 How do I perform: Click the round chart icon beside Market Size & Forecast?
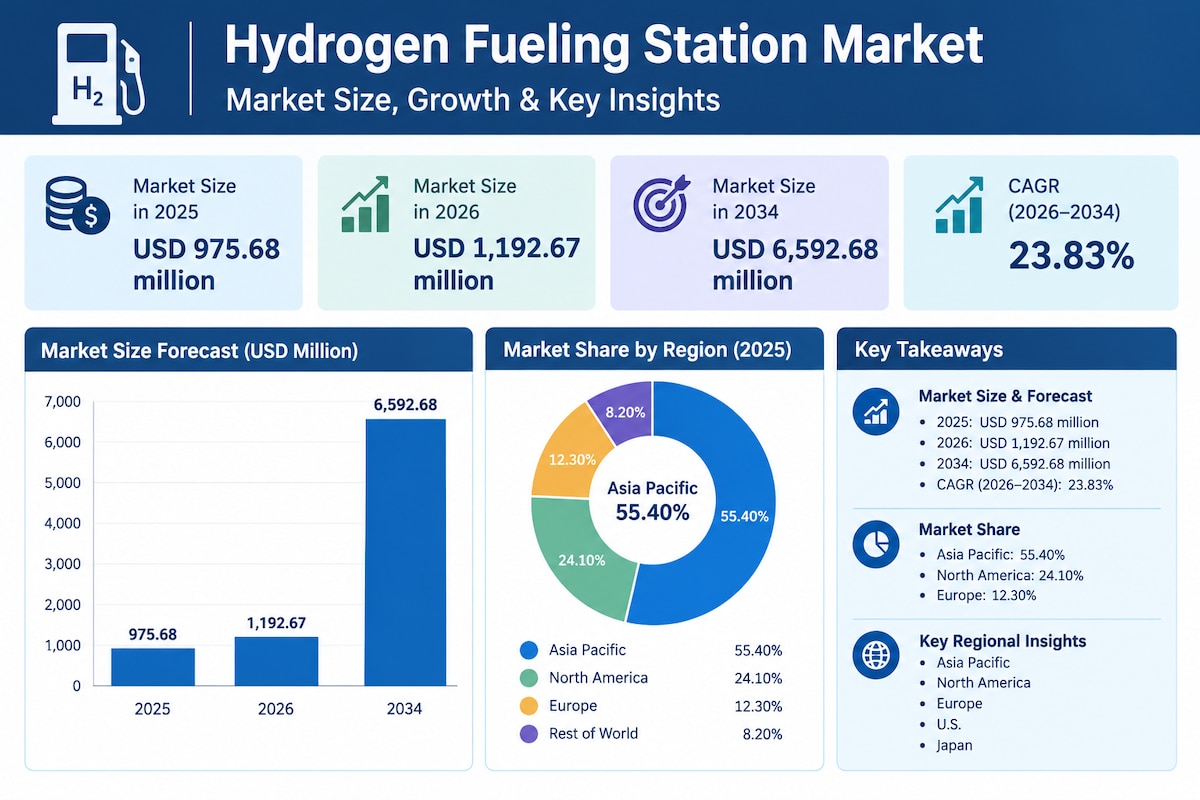click(x=876, y=411)
